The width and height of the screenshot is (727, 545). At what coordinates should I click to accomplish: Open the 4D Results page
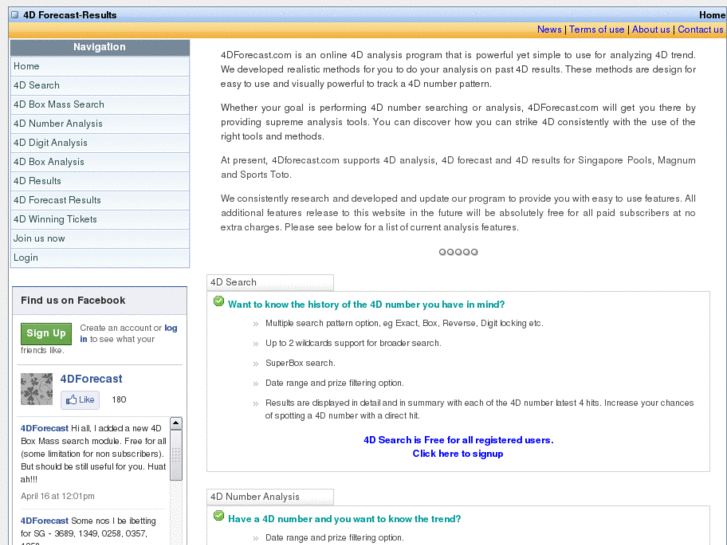click(x=38, y=181)
